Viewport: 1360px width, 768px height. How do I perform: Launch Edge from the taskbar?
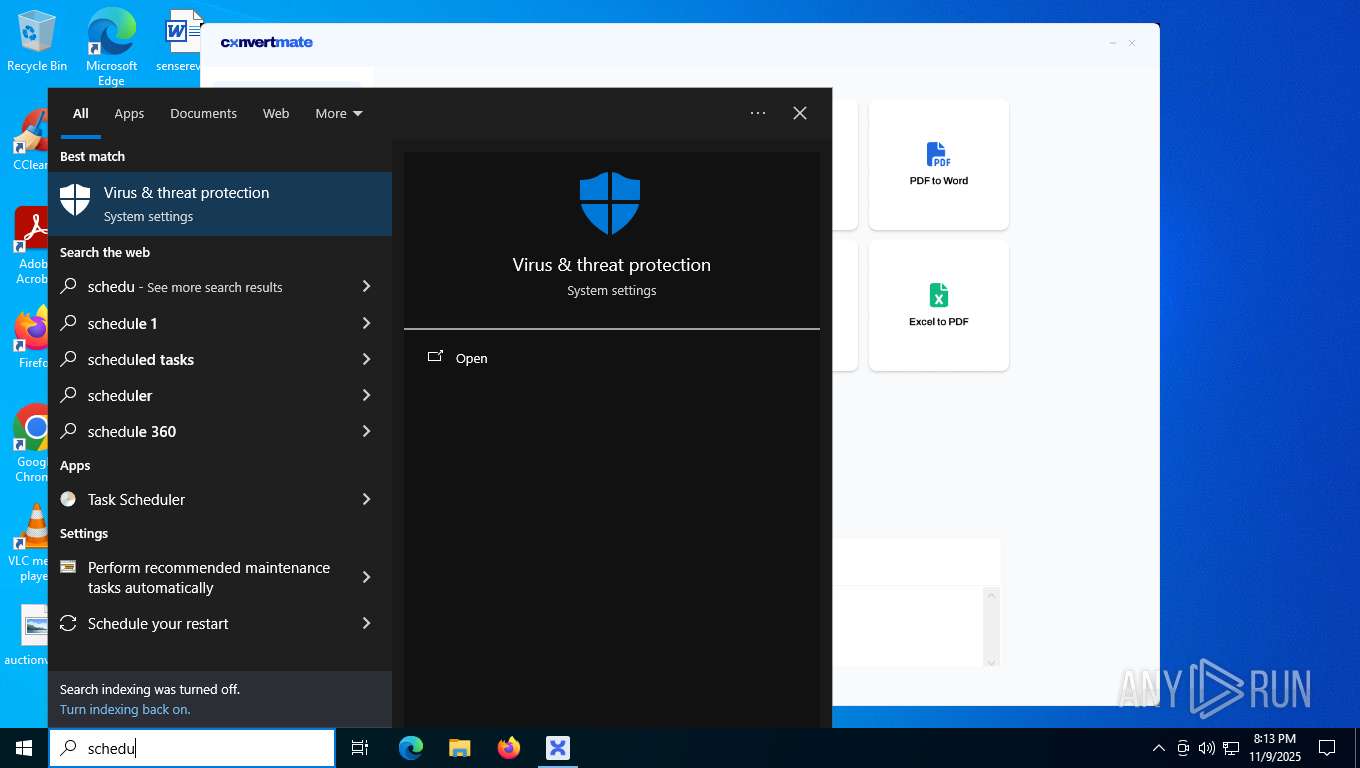point(411,748)
